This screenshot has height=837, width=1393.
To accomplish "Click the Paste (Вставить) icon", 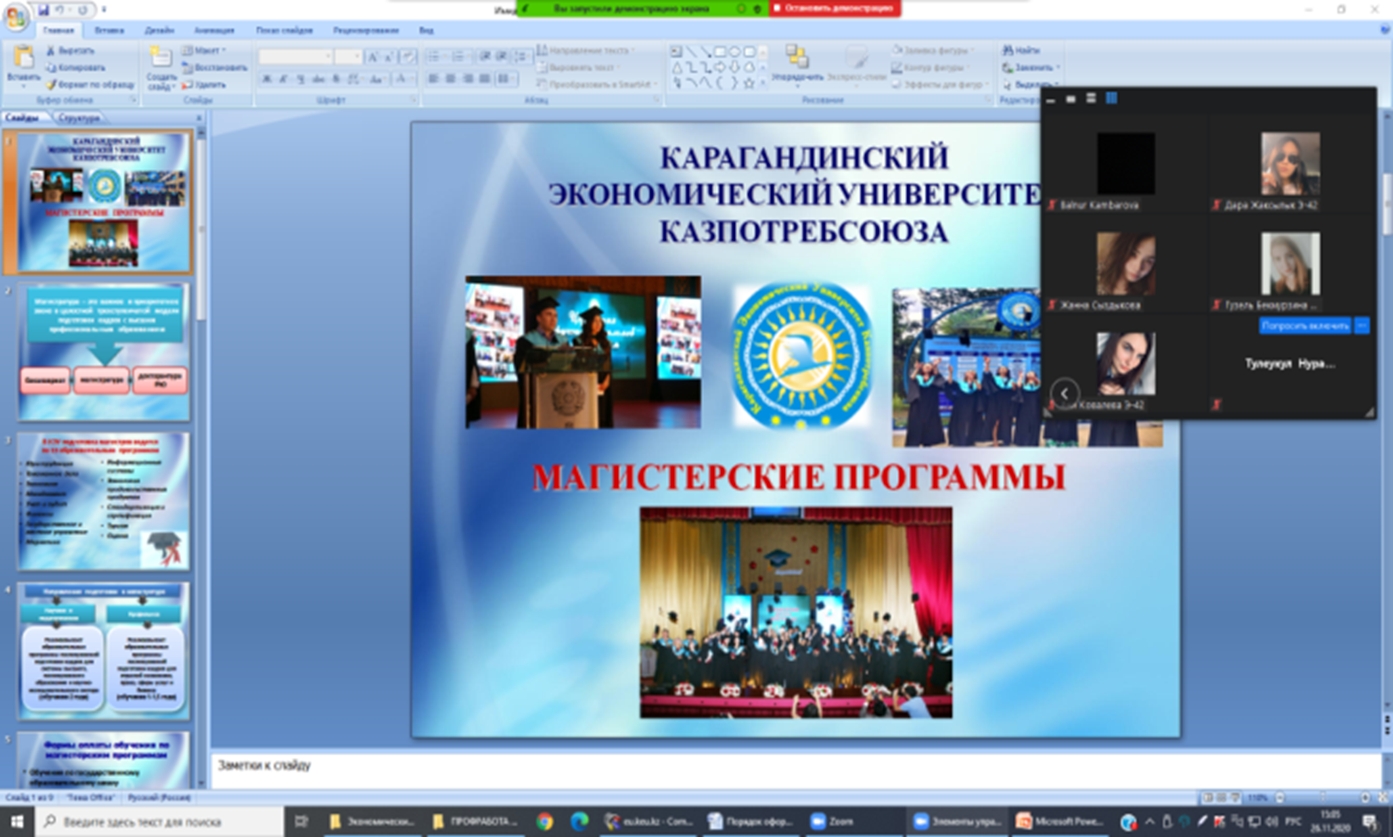I will [23, 60].
